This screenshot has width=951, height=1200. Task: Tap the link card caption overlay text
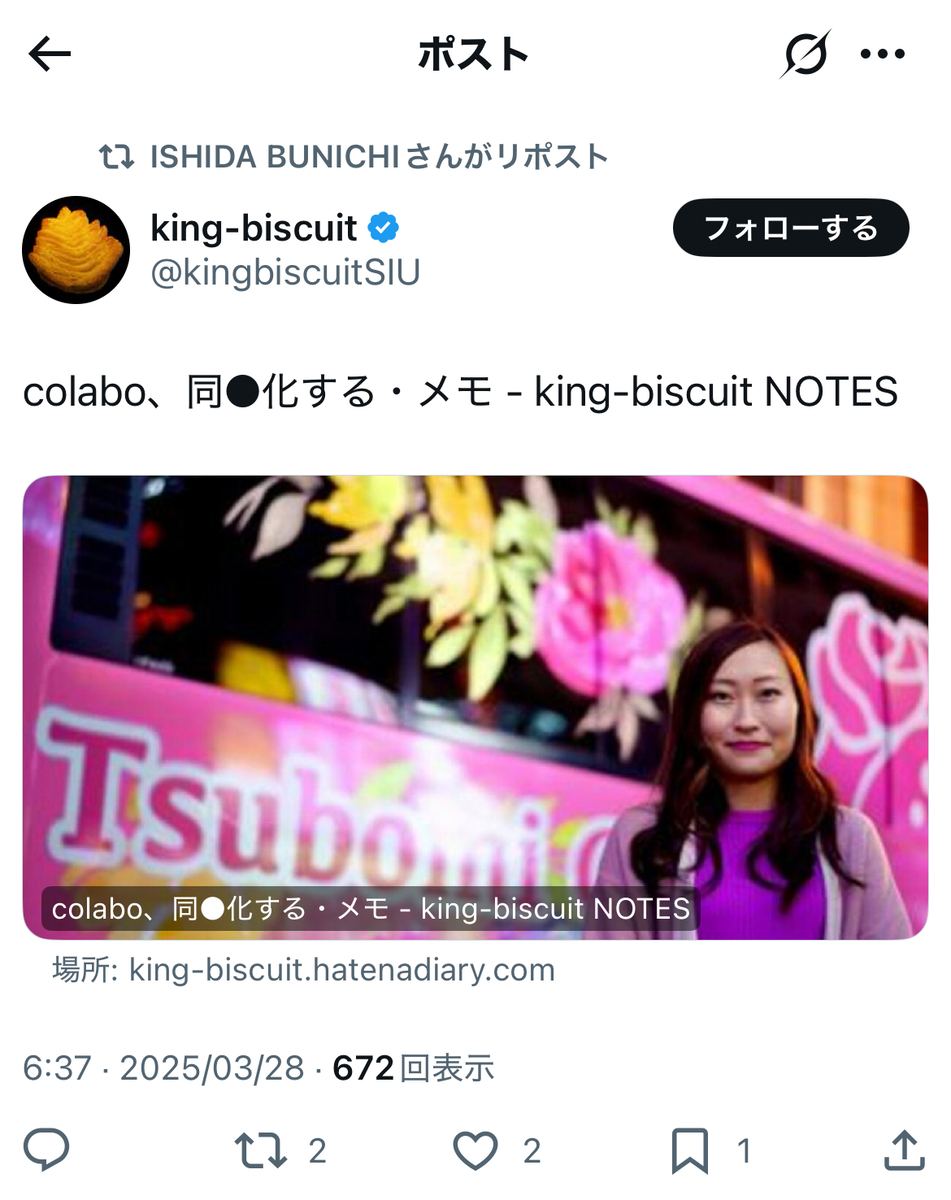(371, 909)
